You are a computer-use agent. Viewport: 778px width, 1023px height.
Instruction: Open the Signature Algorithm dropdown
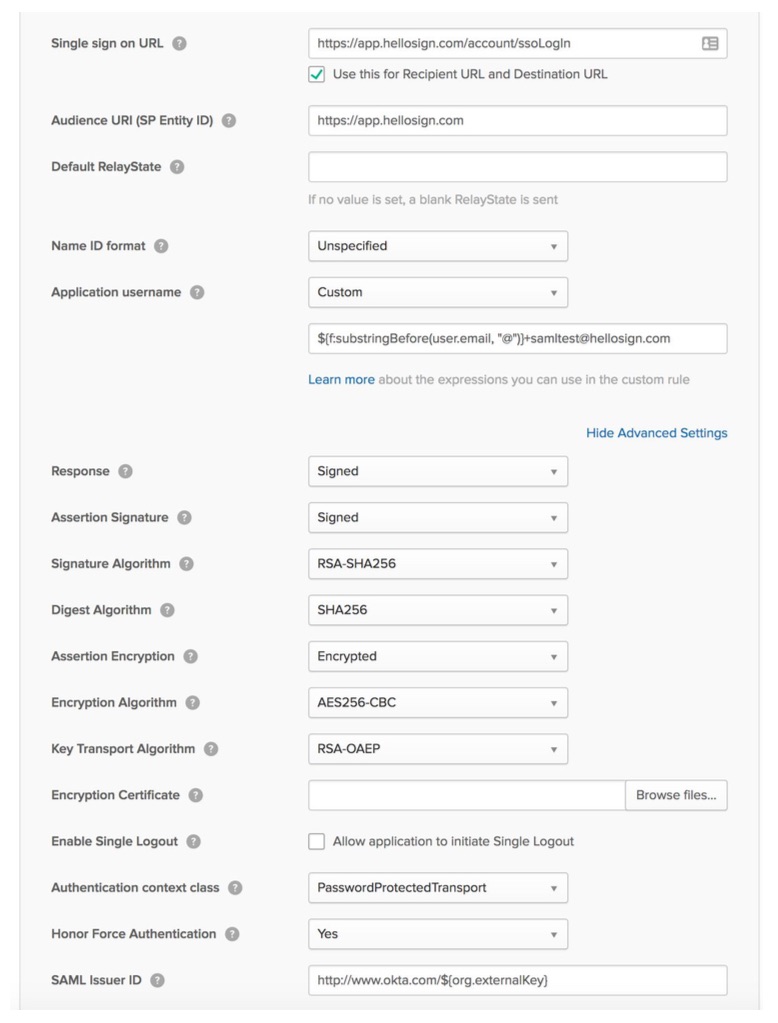(x=437, y=564)
